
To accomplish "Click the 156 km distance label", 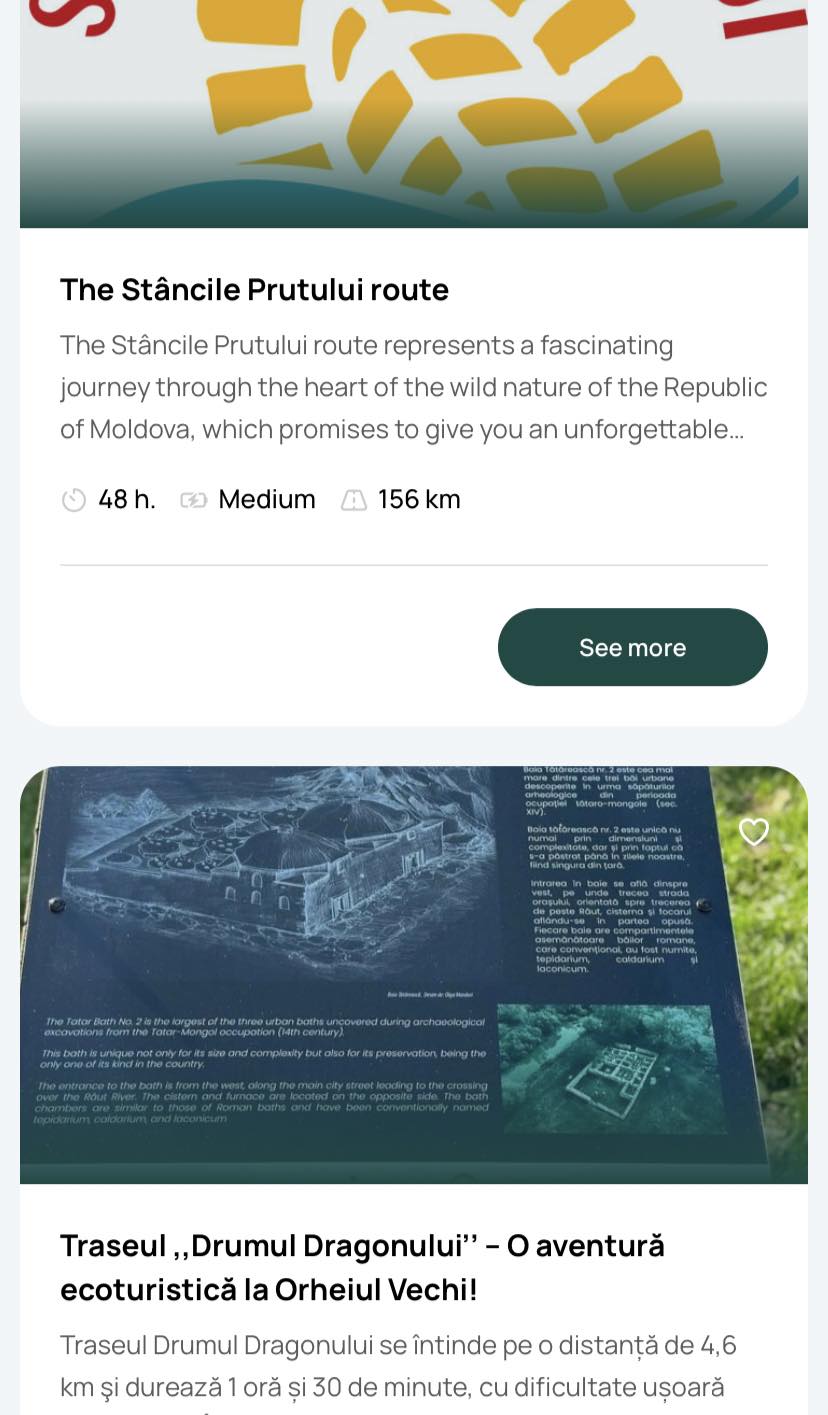I will tap(419, 500).
